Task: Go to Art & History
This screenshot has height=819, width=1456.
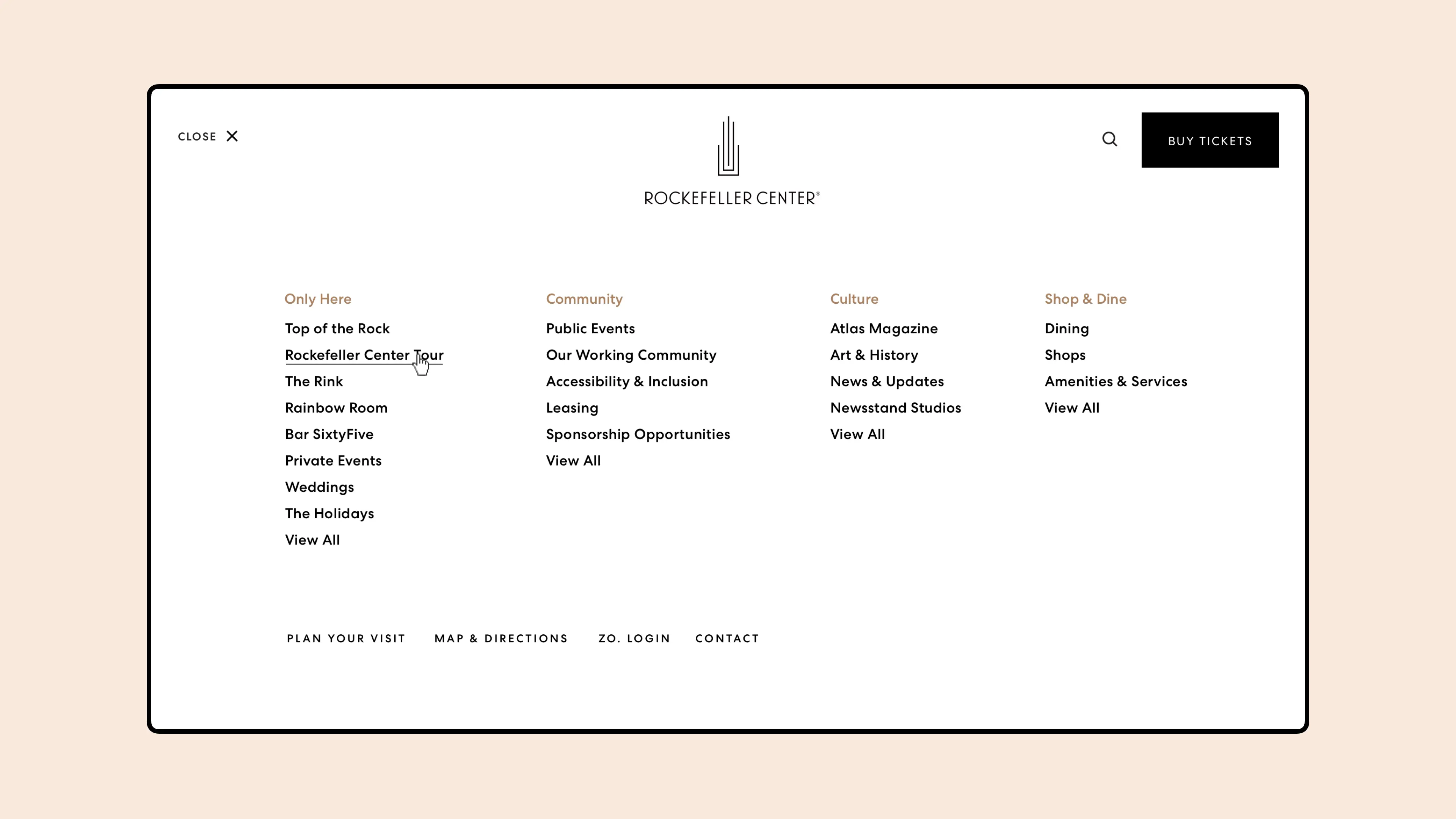Action: pyautogui.click(x=874, y=355)
